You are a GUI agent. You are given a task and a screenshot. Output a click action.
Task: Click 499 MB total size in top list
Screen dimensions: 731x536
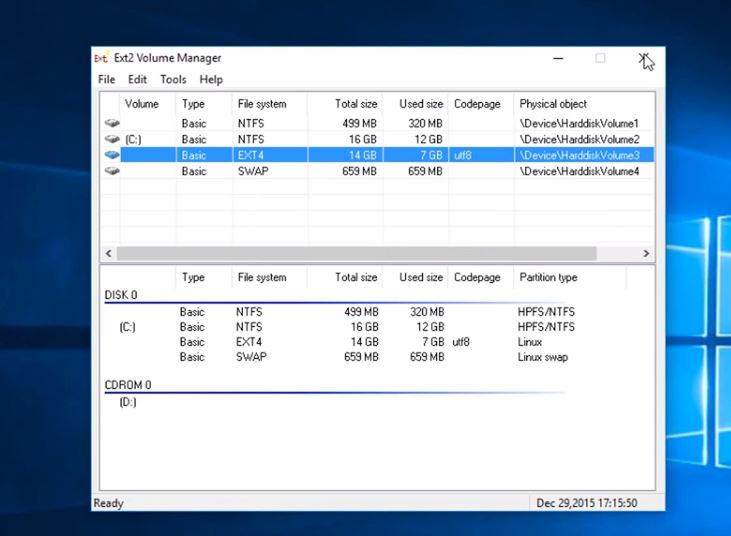click(x=359, y=124)
